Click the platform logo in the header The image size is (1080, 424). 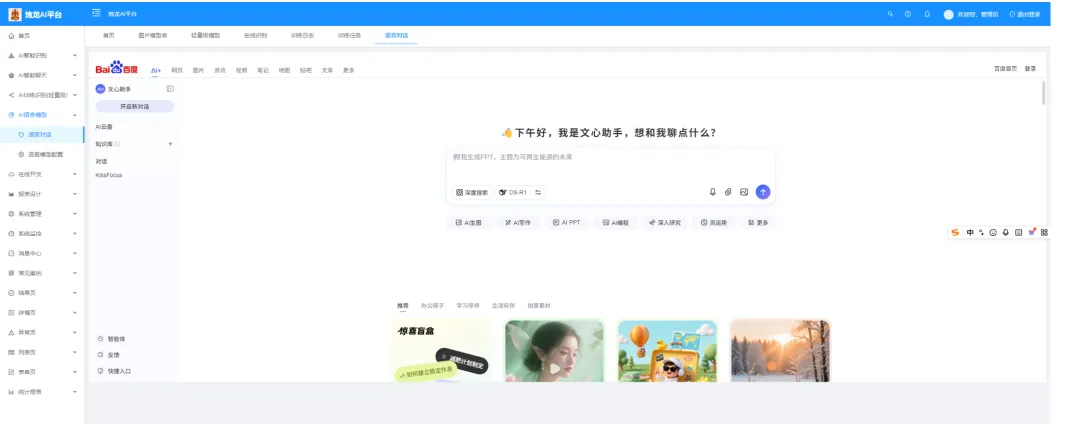pyautogui.click(x=15, y=14)
